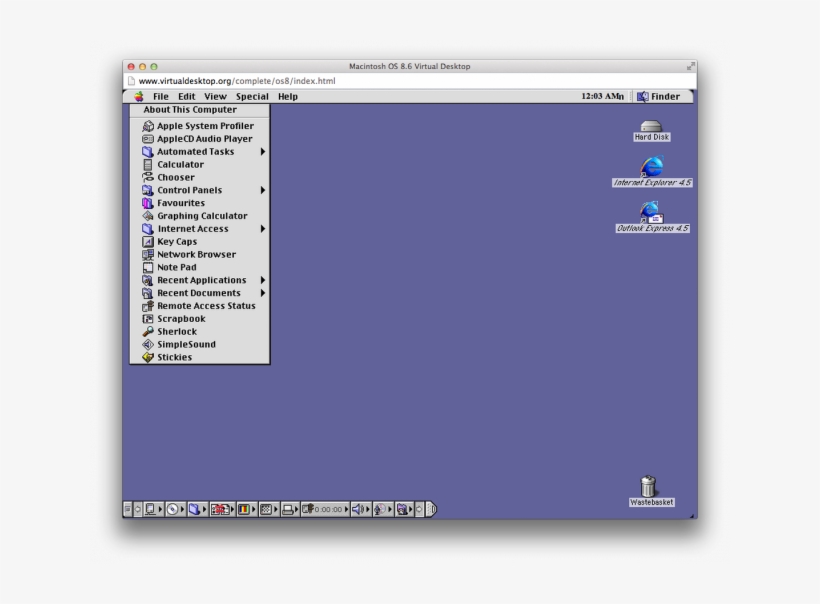Open the Outlook Express 4.5 desktop icon
This screenshot has height=604, width=820.
click(x=651, y=211)
